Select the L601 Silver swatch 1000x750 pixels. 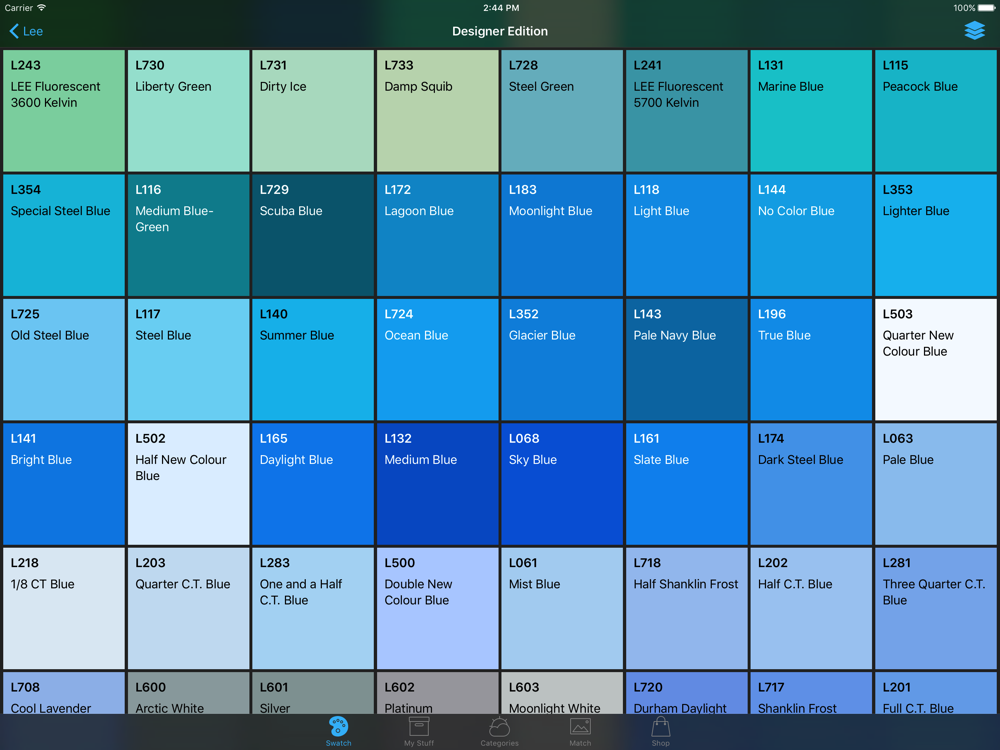click(x=312, y=693)
